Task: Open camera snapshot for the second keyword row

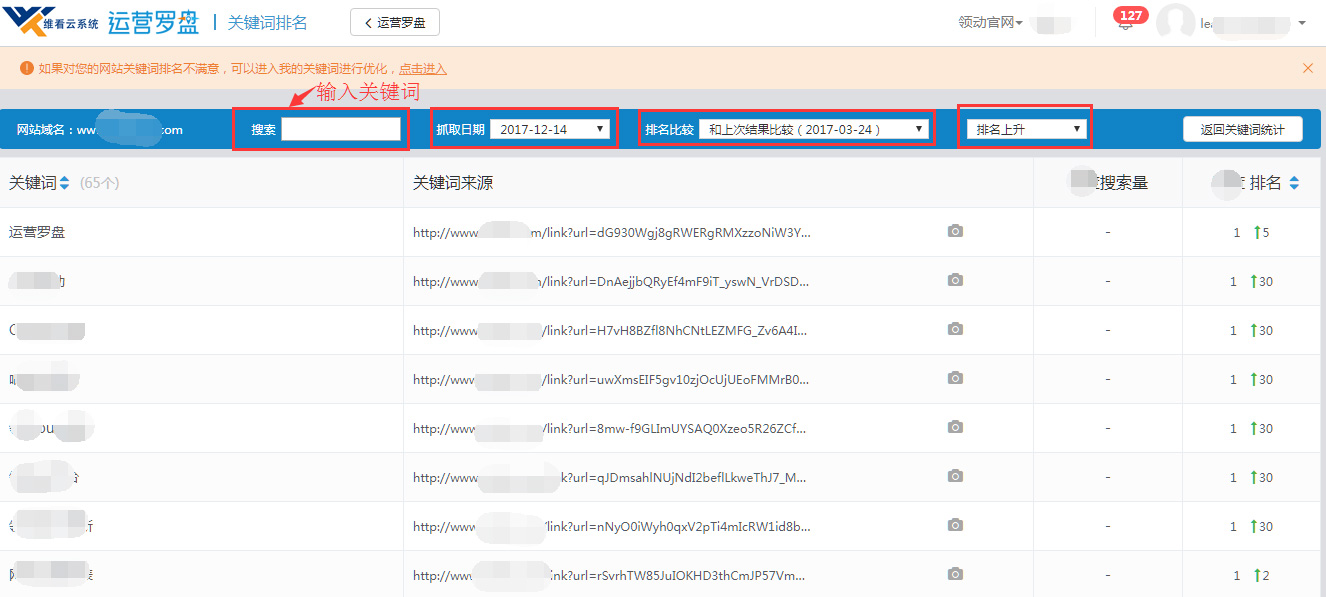Action: tap(955, 281)
